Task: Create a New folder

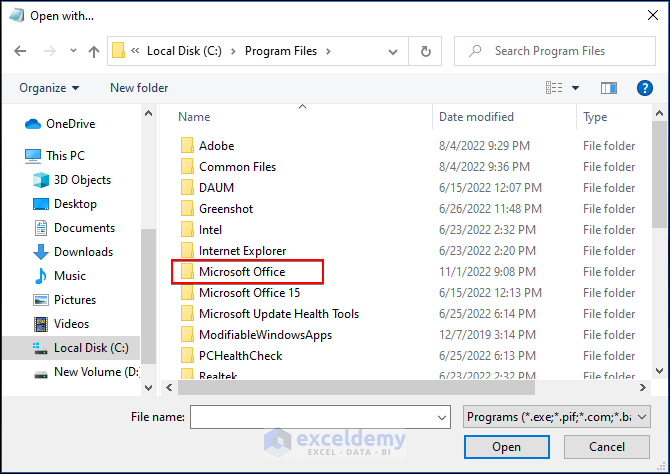Action: tap(139, 88)
